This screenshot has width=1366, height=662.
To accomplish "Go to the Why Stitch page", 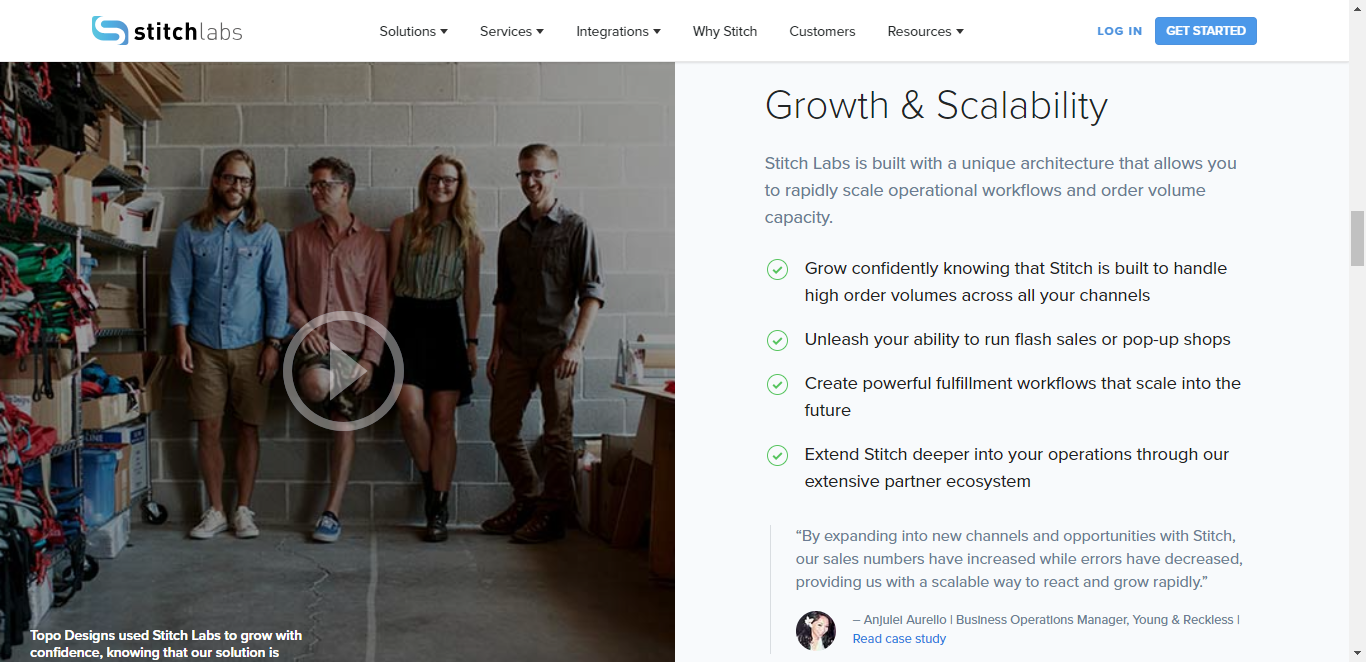I will [x=725, y=31].
